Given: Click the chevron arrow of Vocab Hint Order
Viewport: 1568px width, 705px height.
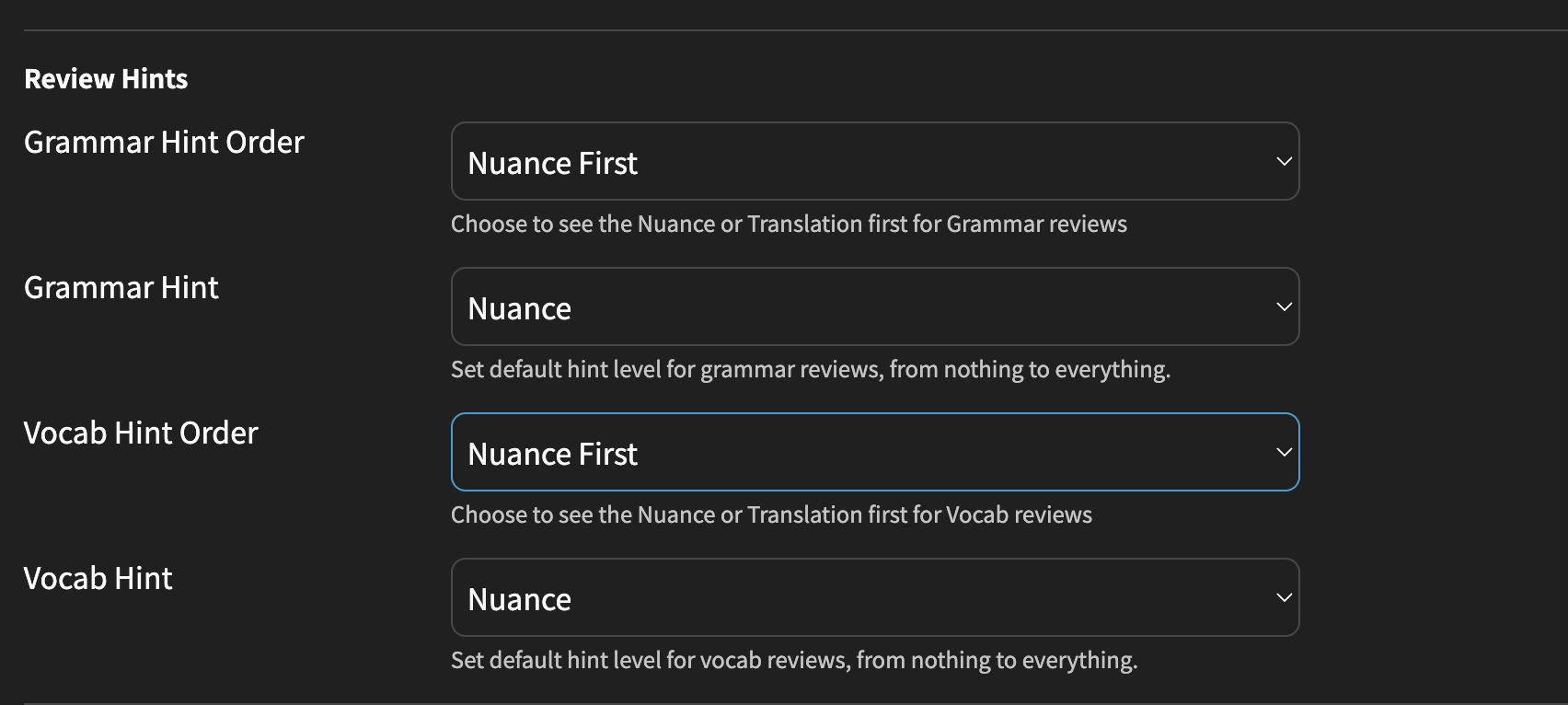Looking at the screenshot, I should tap(1284, 453).
